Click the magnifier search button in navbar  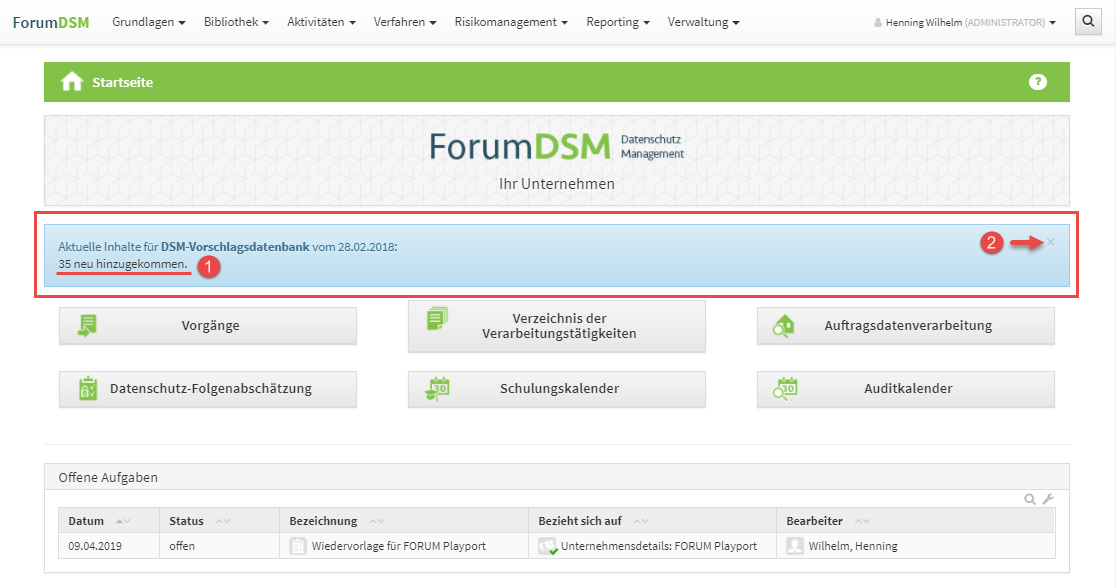pyautogui.click(x=1088, y=21)
